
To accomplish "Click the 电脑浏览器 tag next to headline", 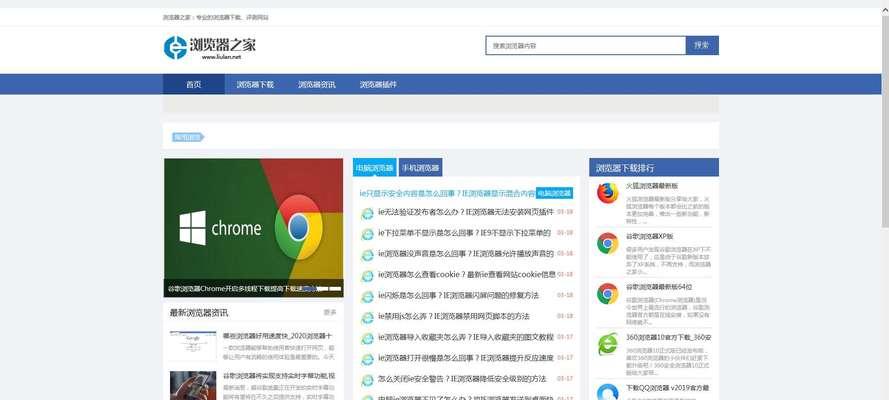I will [554, 193].
